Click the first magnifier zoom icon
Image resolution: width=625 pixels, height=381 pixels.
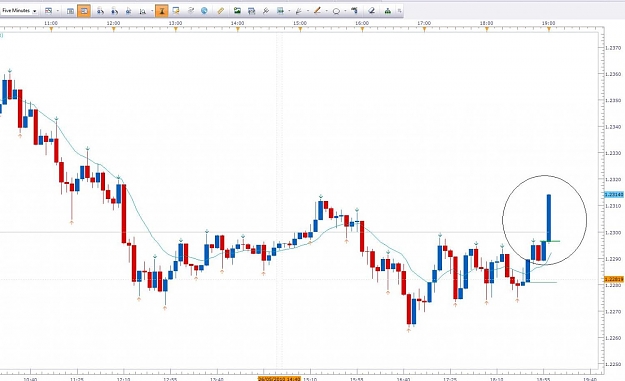[100, 11]
